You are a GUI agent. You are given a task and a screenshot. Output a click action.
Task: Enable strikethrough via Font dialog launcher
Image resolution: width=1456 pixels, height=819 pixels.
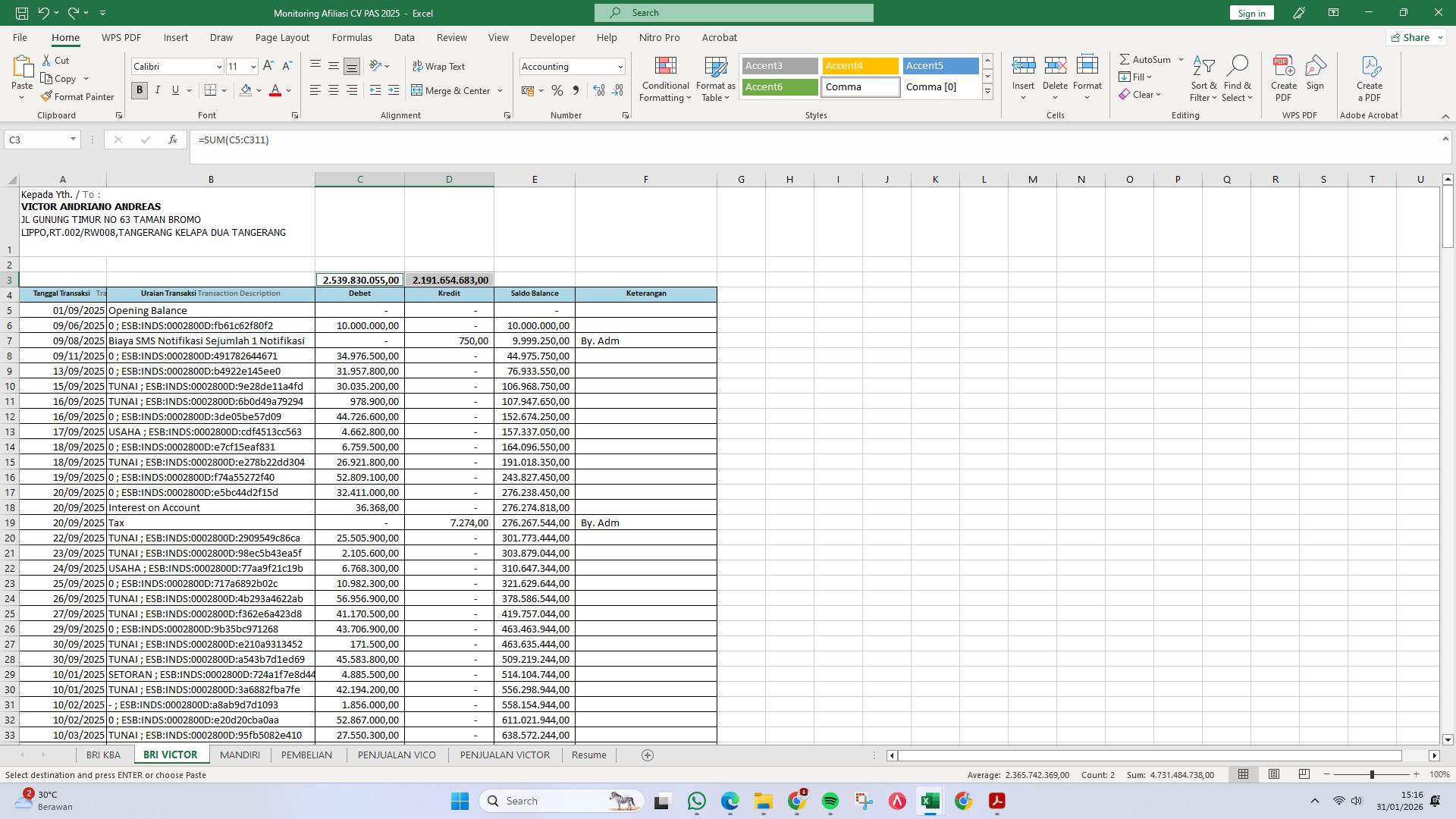point(295,115)
